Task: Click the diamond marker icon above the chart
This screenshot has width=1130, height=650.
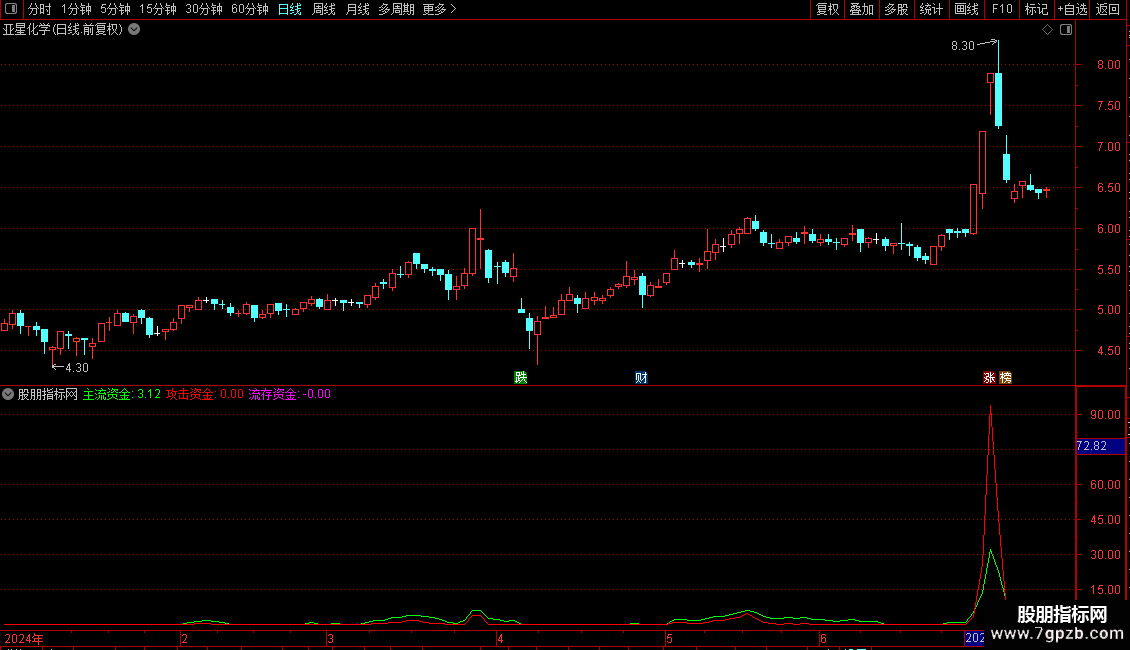Action: click(x=1047, y=30)
